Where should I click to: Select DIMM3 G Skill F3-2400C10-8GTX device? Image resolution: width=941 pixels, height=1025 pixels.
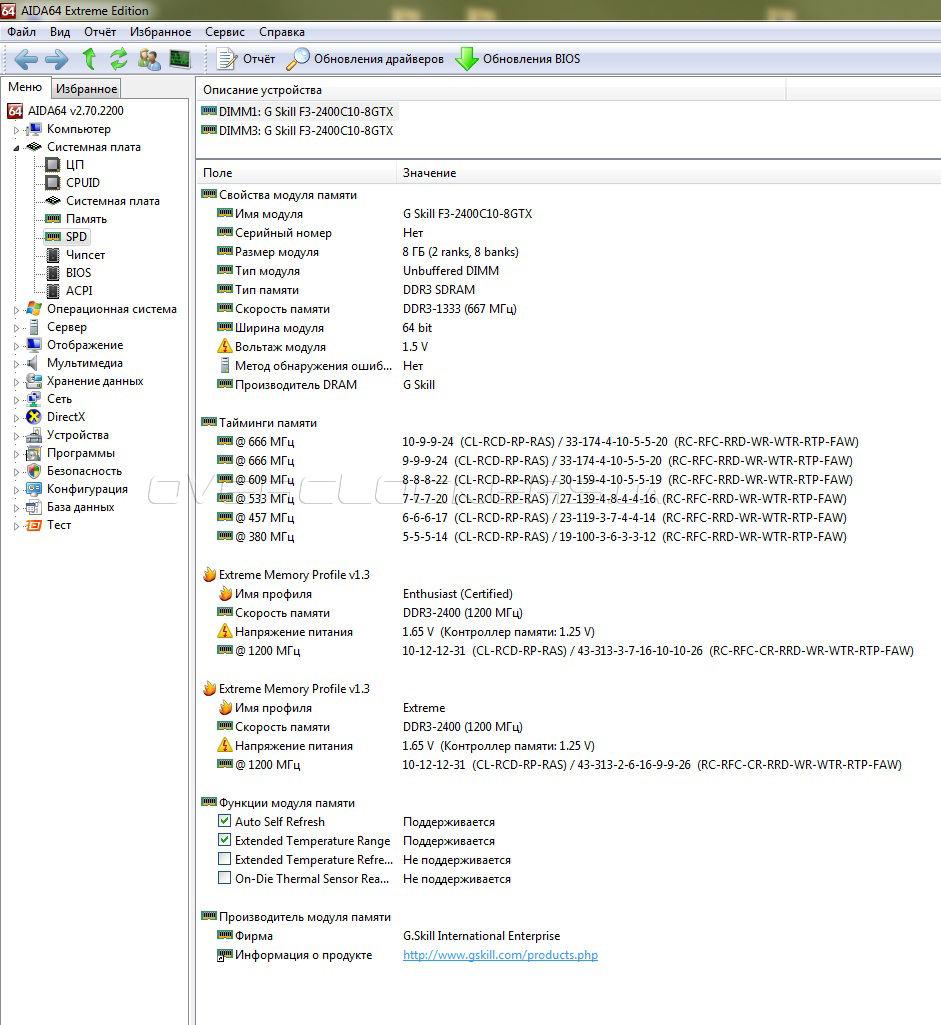pyautogui.click(x=297, y=130)
